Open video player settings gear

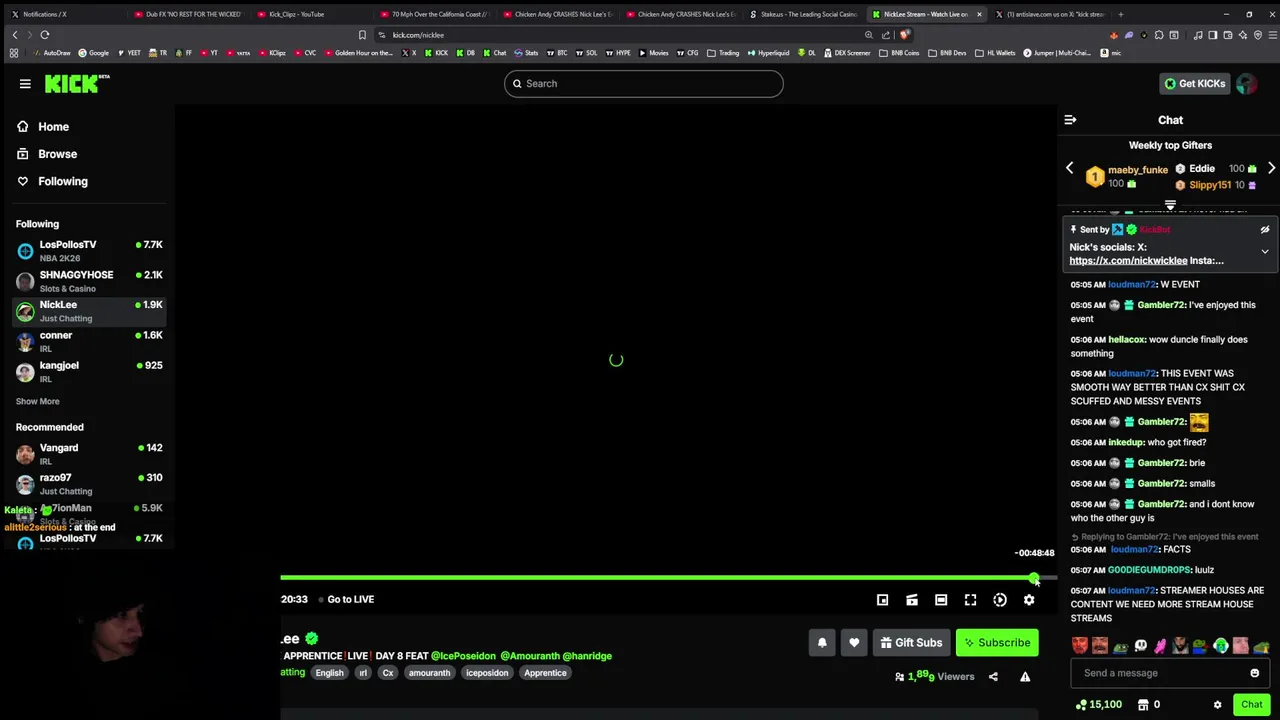coord(1029,599)
